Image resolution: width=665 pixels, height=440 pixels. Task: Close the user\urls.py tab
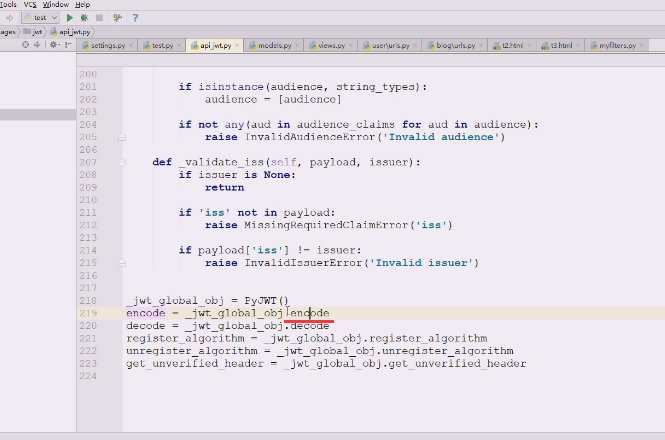coord(415,45)
